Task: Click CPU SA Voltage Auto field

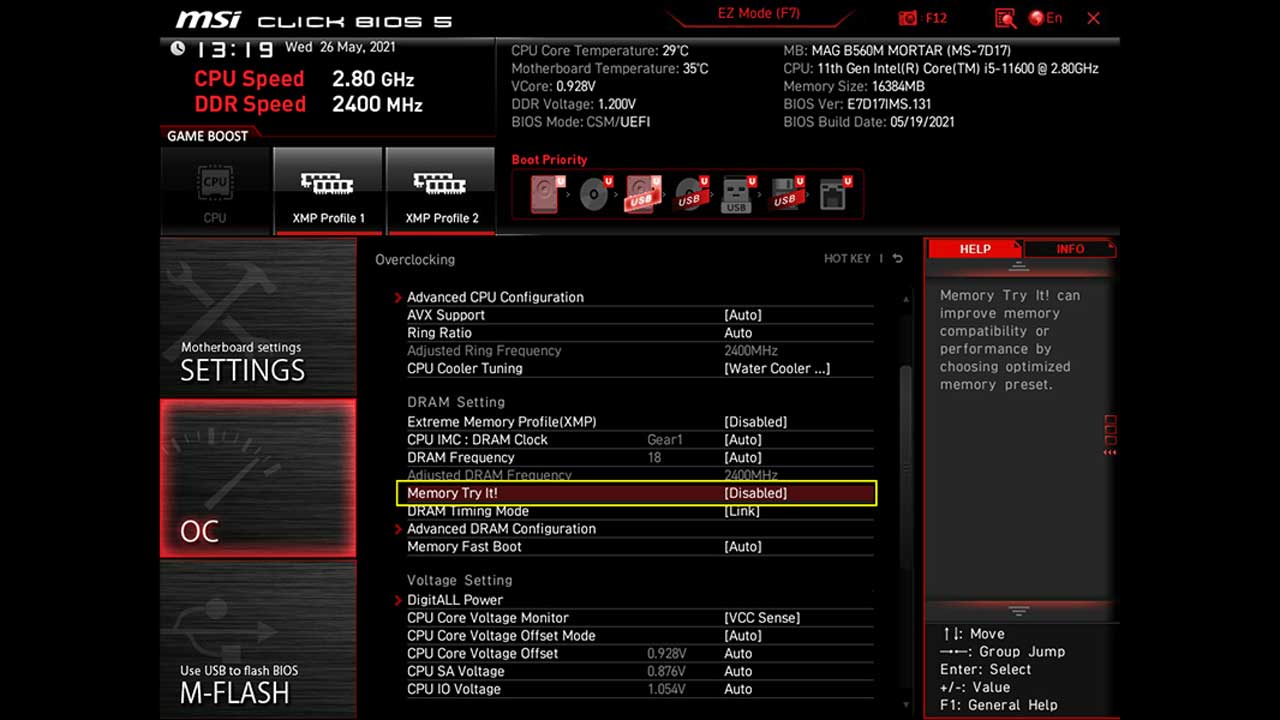Action: 738,671
